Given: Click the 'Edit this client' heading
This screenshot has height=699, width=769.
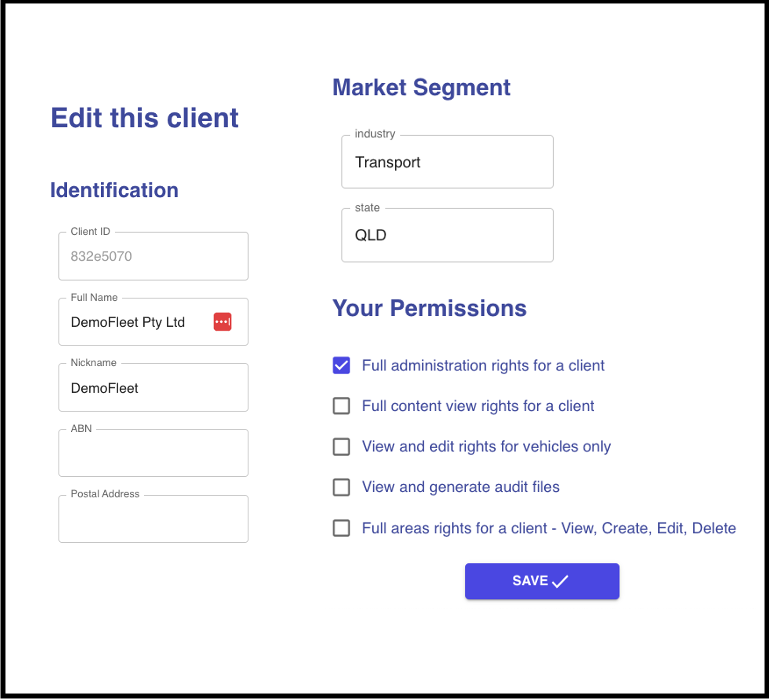Looking at the screenshot, I should (x=145, y=118).
